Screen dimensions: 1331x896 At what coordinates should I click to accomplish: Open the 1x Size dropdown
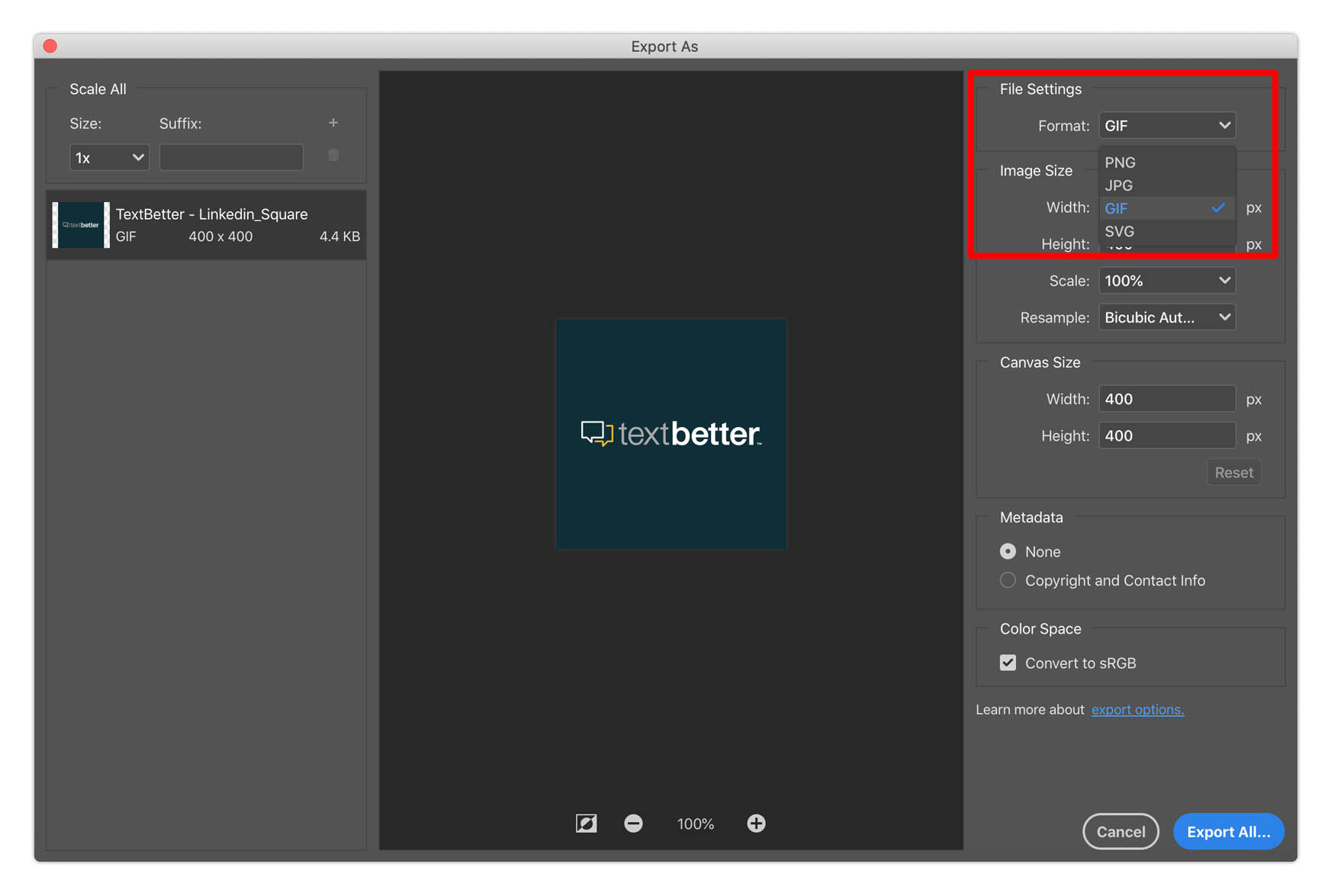[109, 158]
